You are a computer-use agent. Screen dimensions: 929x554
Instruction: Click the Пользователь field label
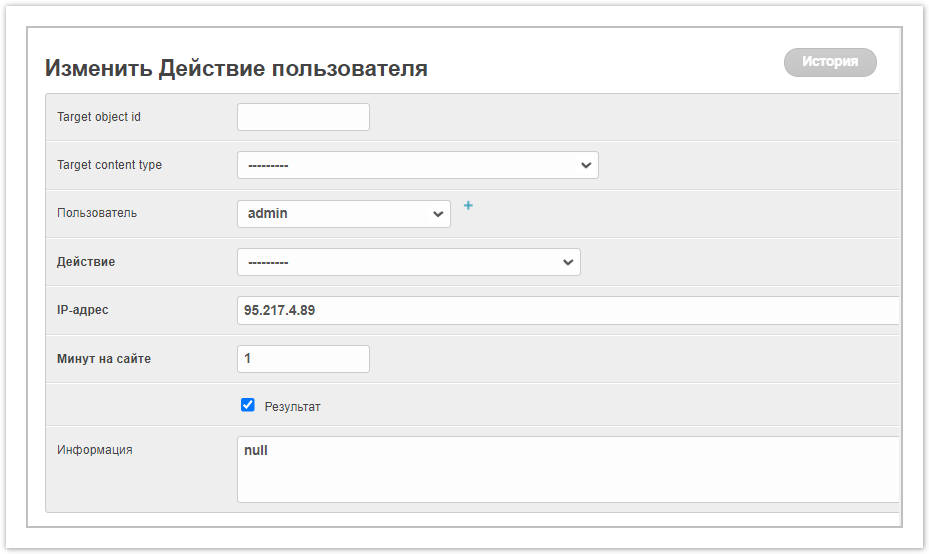coord(97,213)
